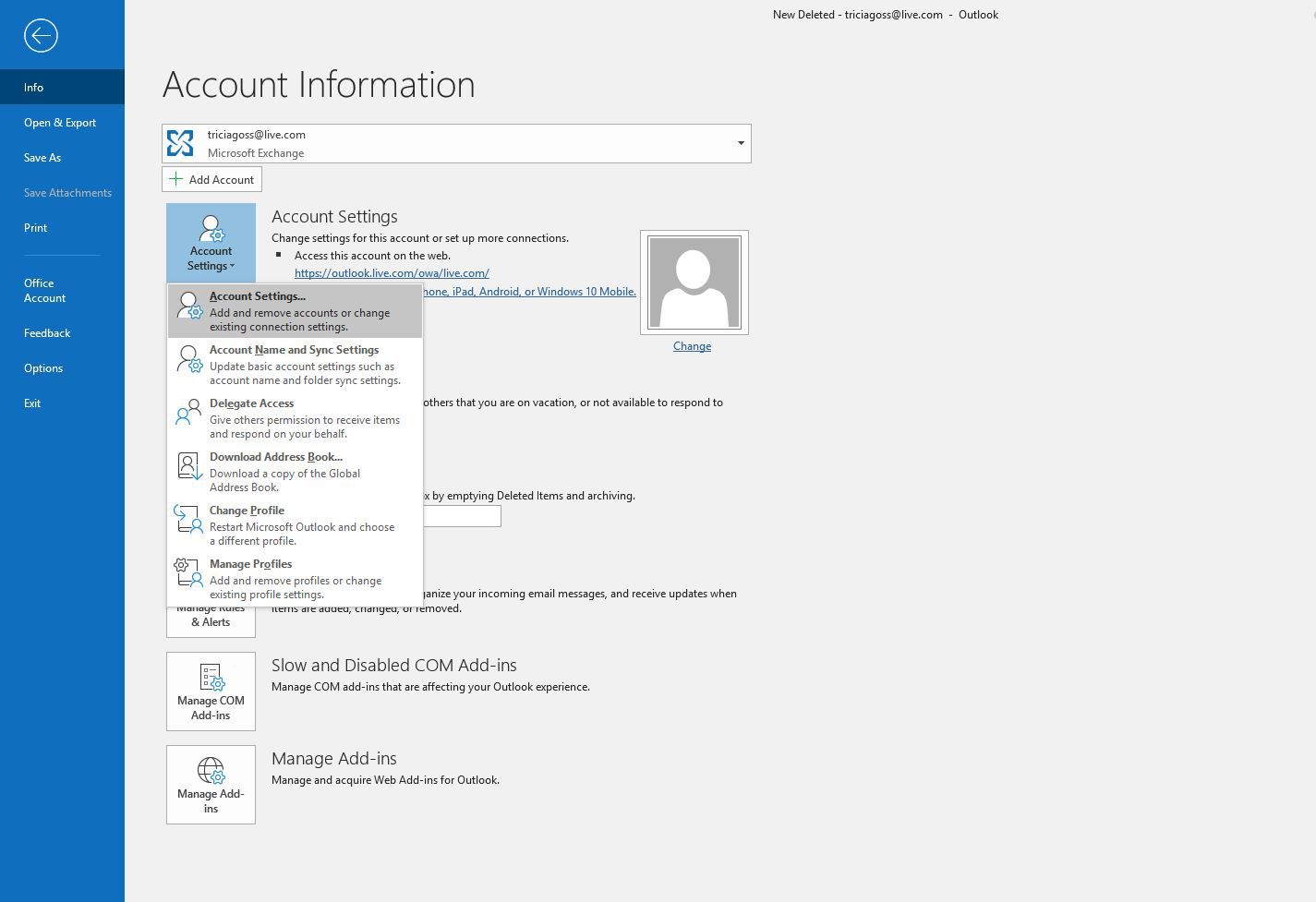Viewport: 1316px width, 902px height.
Task: Choose Manage Profiles menu entry
Action: [x=295, y=579]
